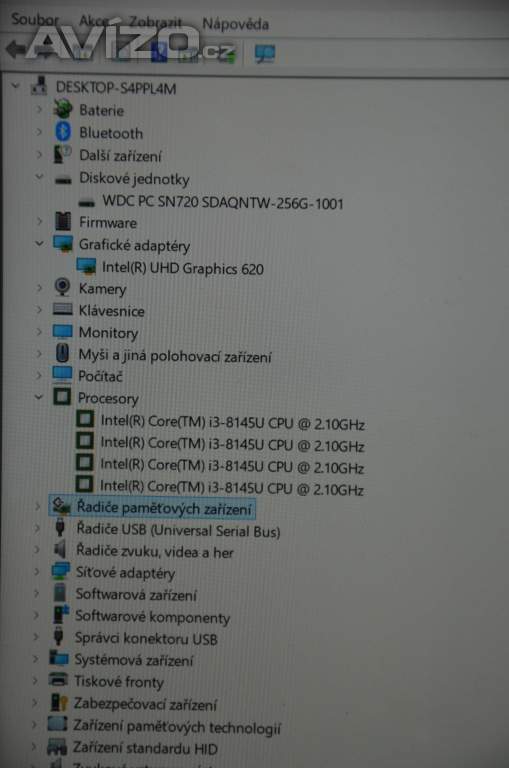Expand the Monitory node
Viewport: 509px width, 768px height.
[39, 332]
